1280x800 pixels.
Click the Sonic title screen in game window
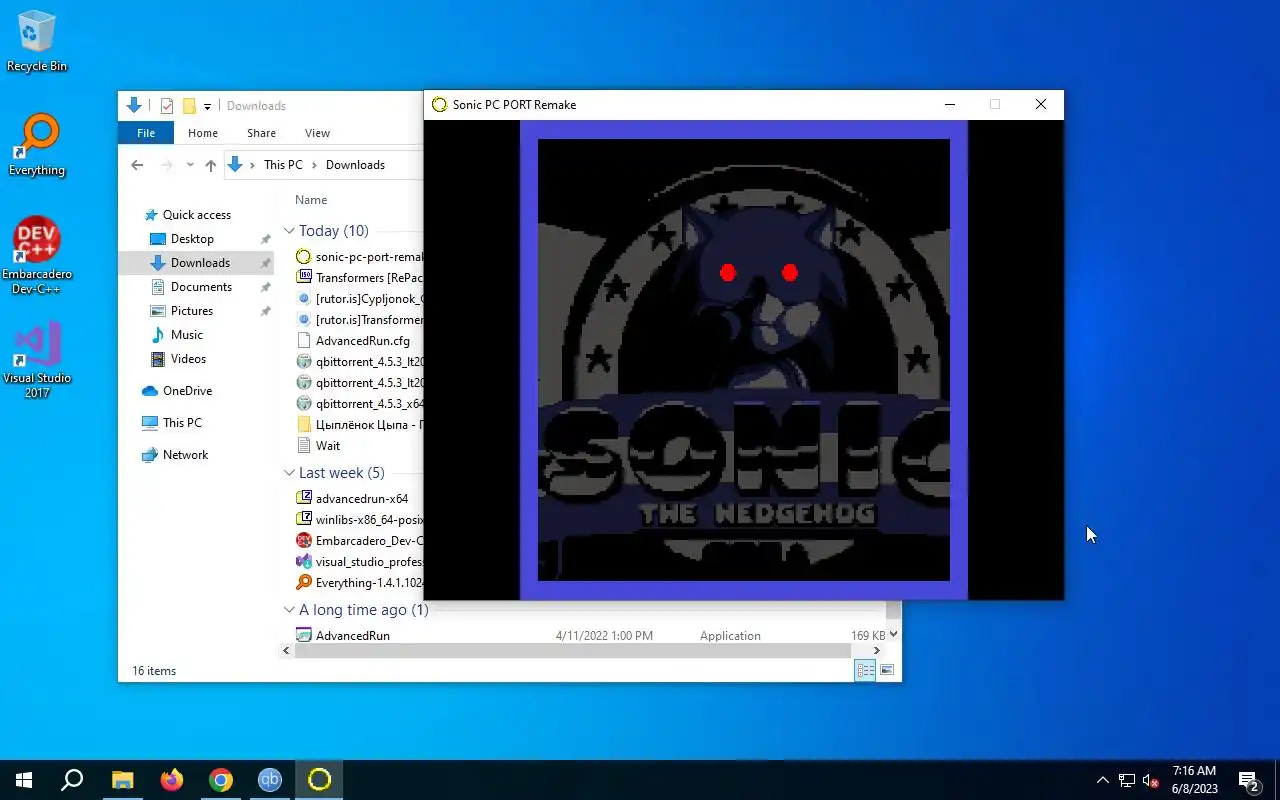pyautogui.click(x=744, y=360)
